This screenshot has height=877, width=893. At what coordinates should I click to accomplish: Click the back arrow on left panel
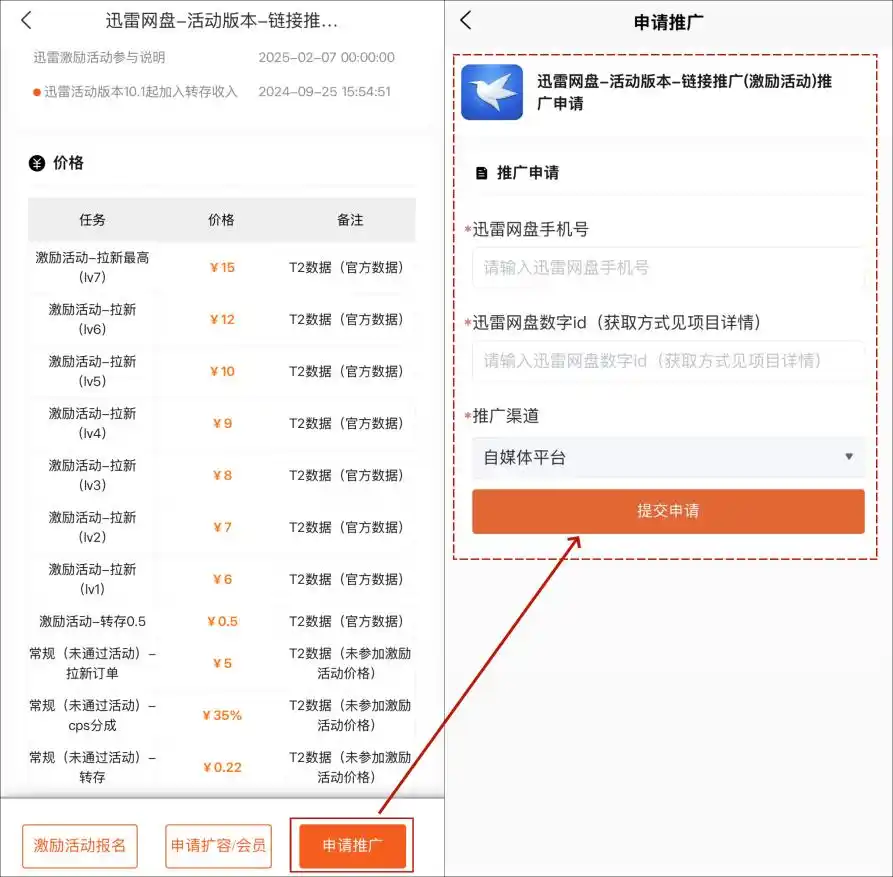pos(24,20)
